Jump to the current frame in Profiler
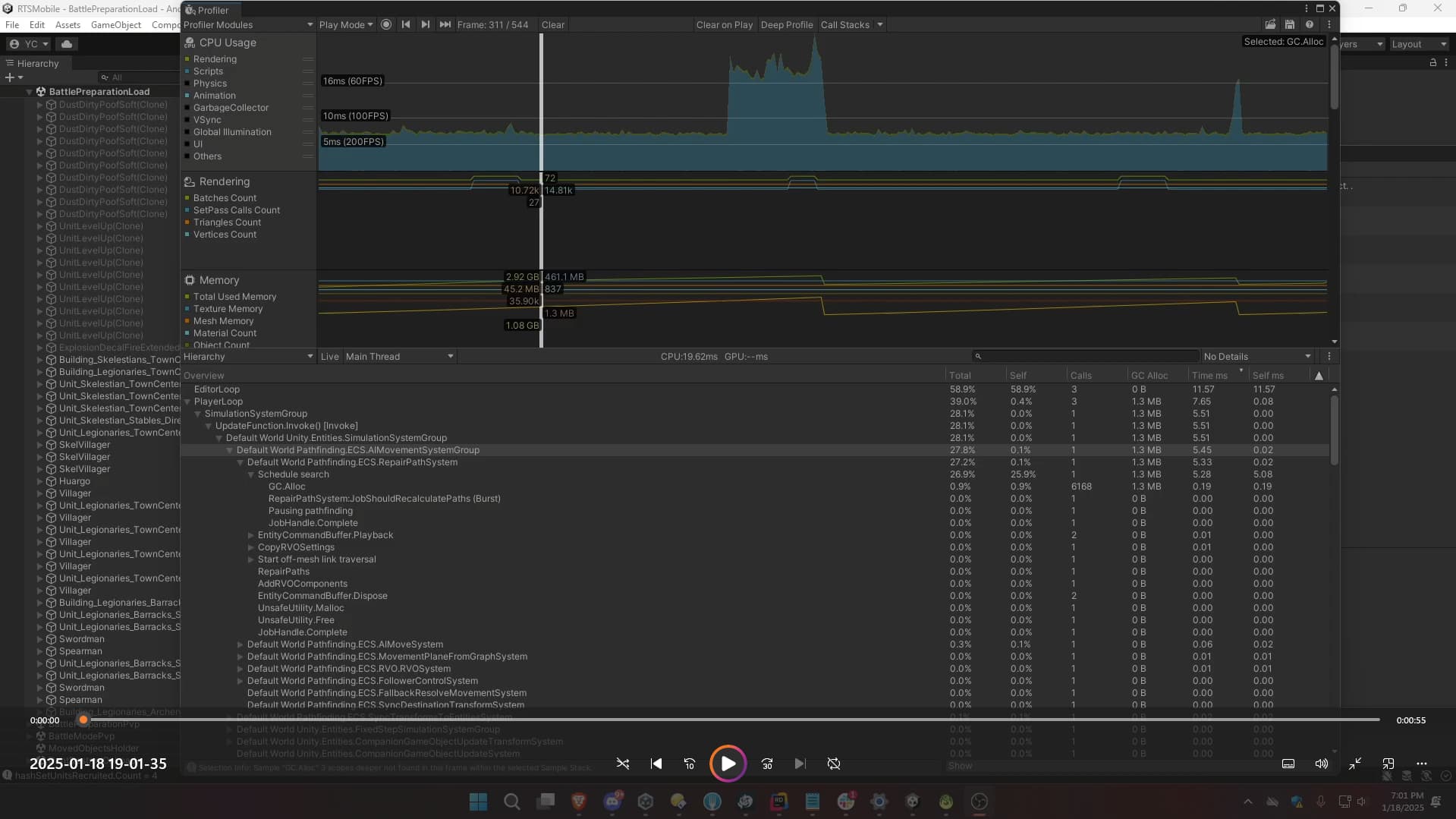This screenshot has width=1456, height=819. point(445,24)
